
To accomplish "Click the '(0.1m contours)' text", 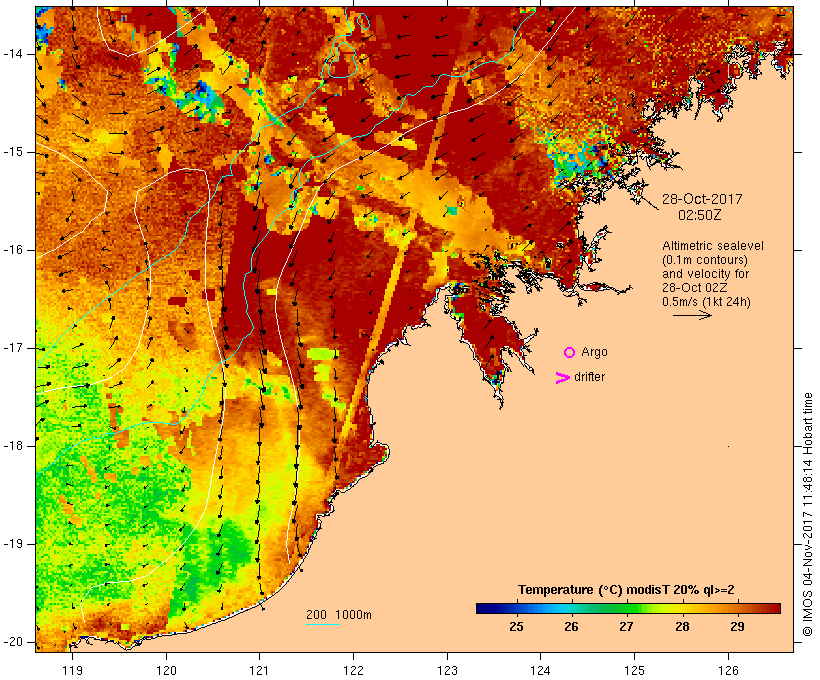I will click(705, 260).
